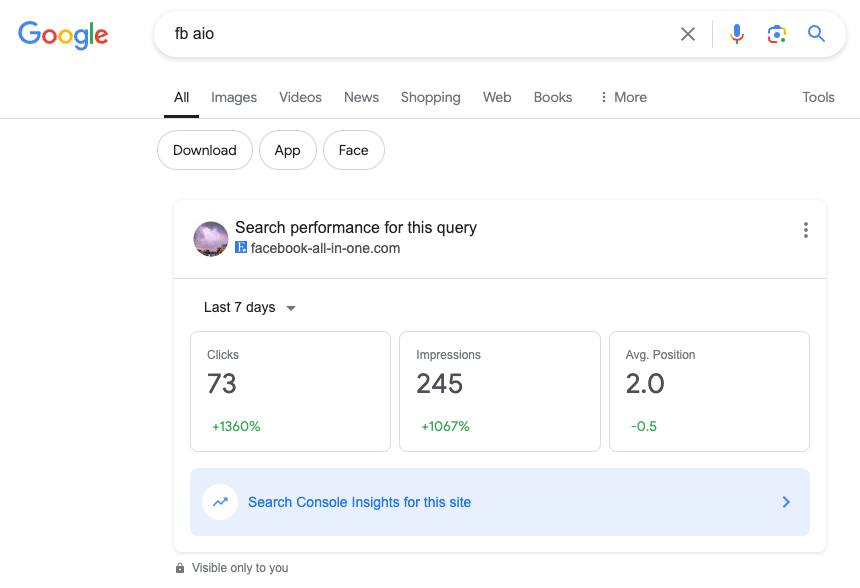Click the site favicon next to facebook-all-in-one.com
The width and height of the screenshot is (860, 588).
point(241,247)
